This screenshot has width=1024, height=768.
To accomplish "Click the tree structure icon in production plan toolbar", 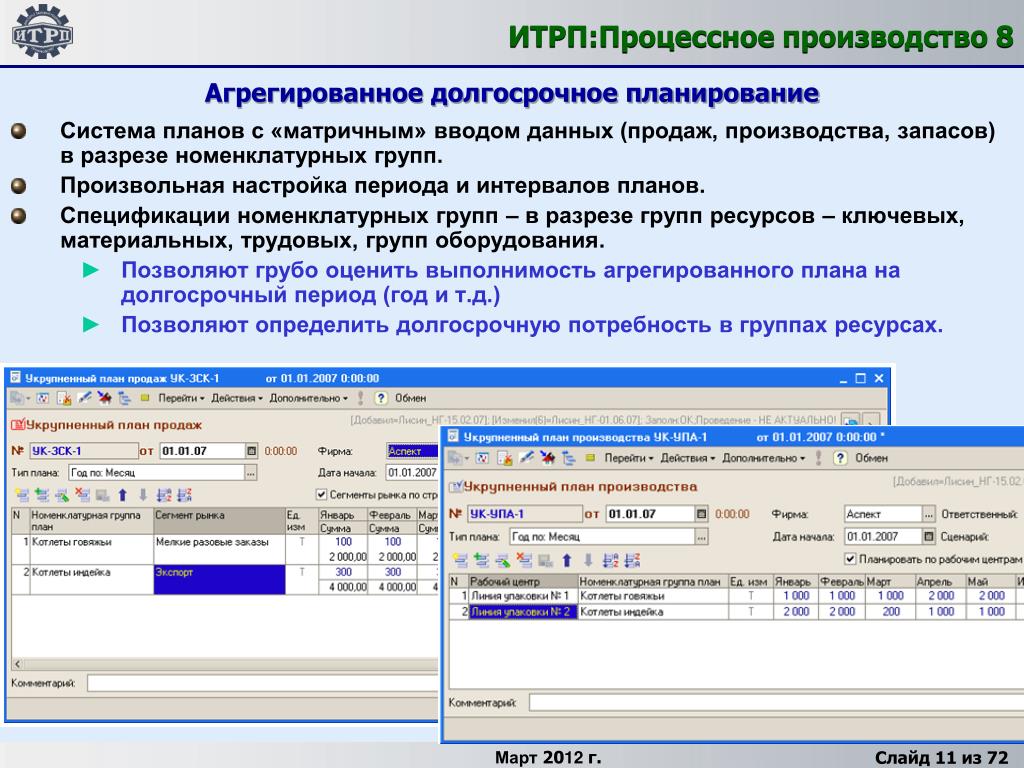I will 569,458.
